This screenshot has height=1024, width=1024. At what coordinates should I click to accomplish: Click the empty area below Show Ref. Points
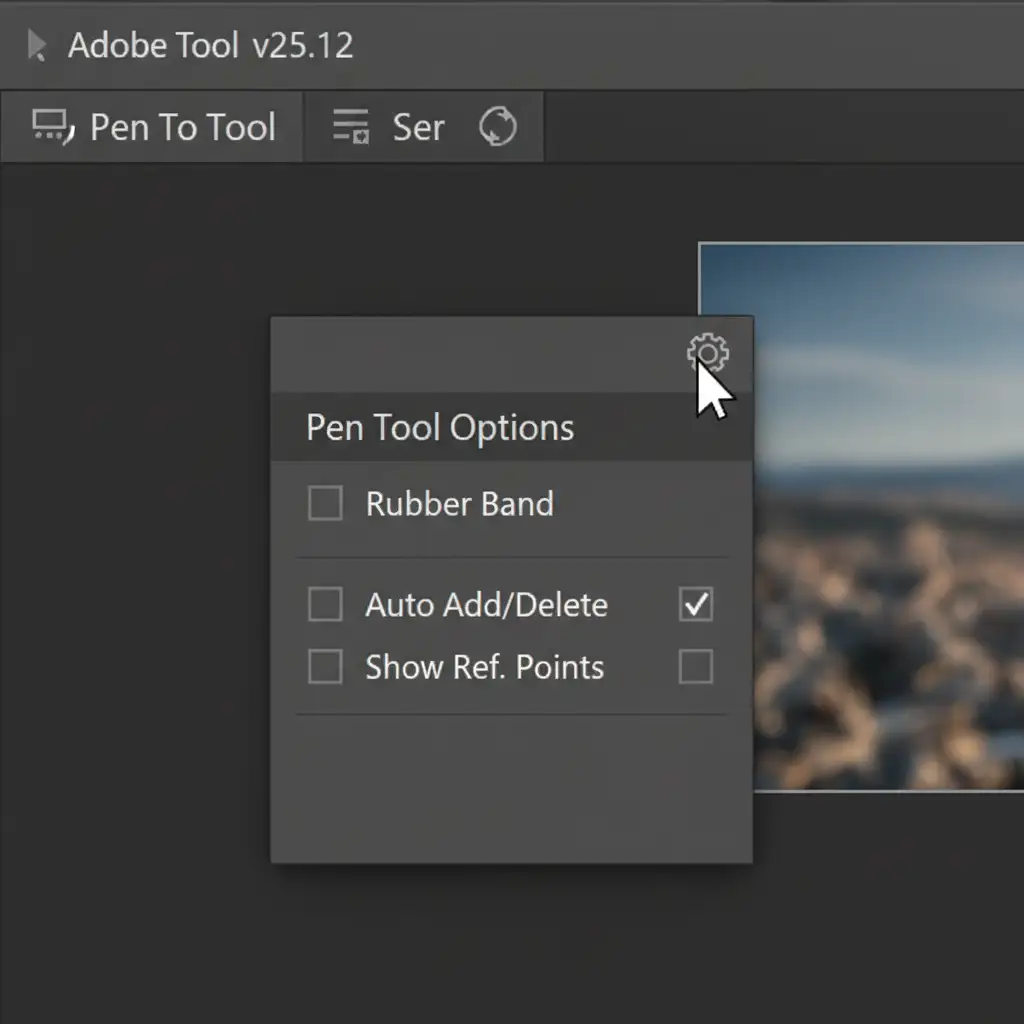pyautogui.click(x=510, y=788)
